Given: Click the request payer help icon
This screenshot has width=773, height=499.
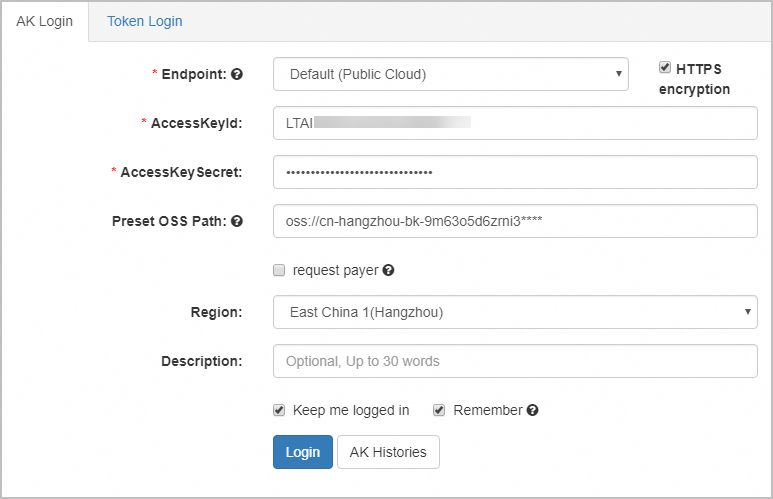Looking at the screenshot, I should pos(388,270).
